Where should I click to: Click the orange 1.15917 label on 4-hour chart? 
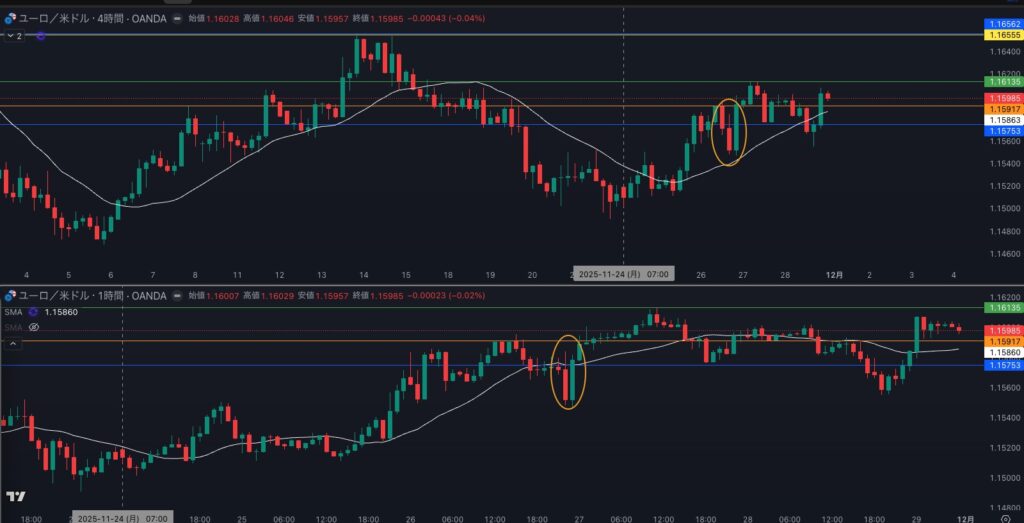pos(1003,109)
